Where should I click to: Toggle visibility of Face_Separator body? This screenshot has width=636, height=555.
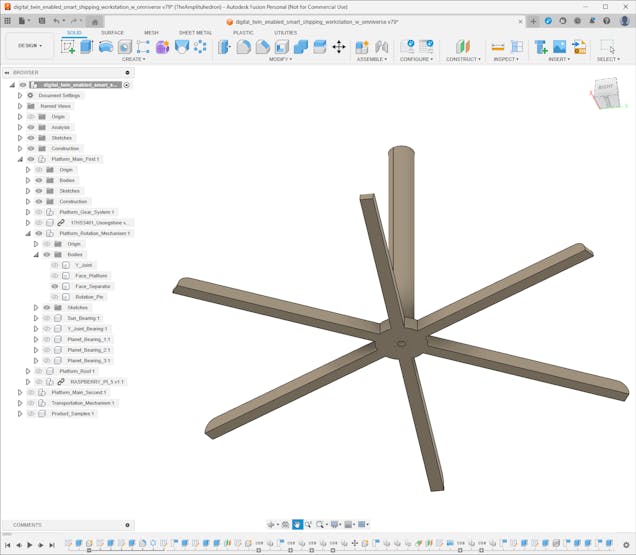click(55, 286)
